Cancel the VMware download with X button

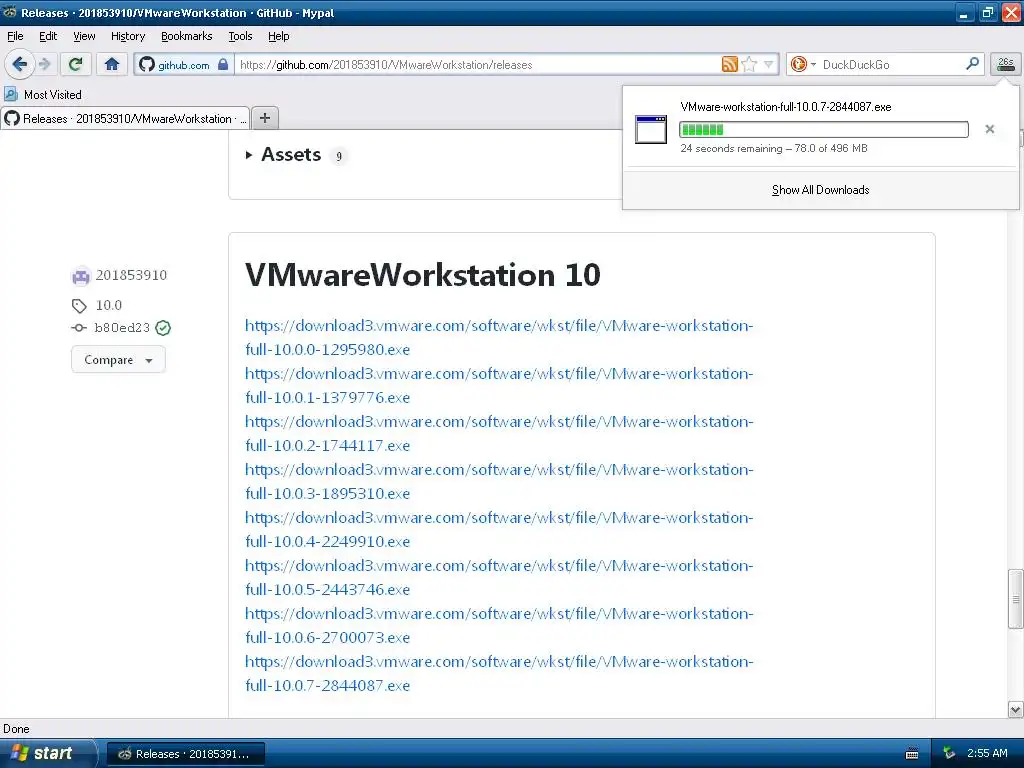pyautogui.click(x=989, y=129)
